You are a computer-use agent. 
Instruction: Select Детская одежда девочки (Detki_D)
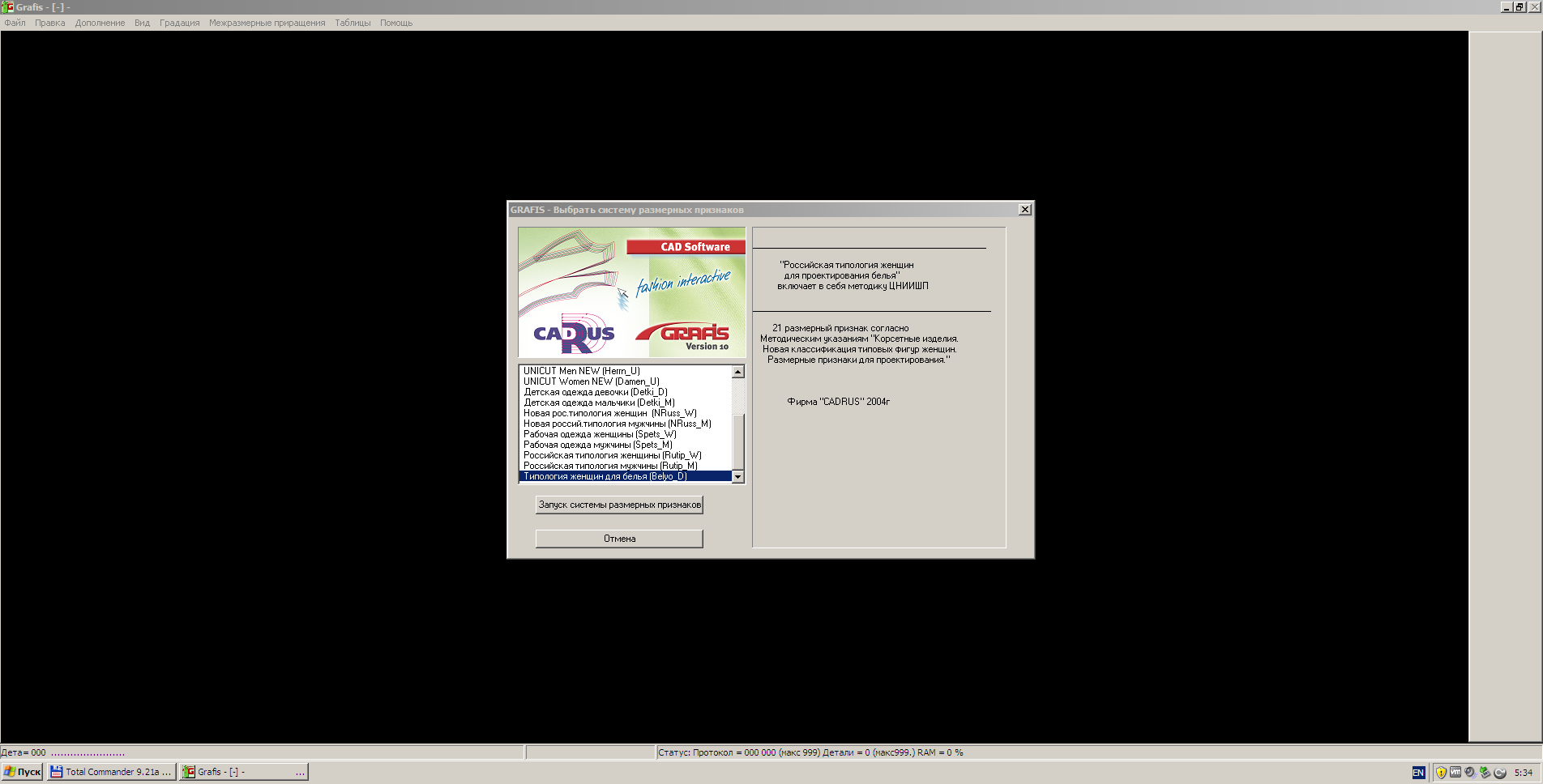click(626, 392)
